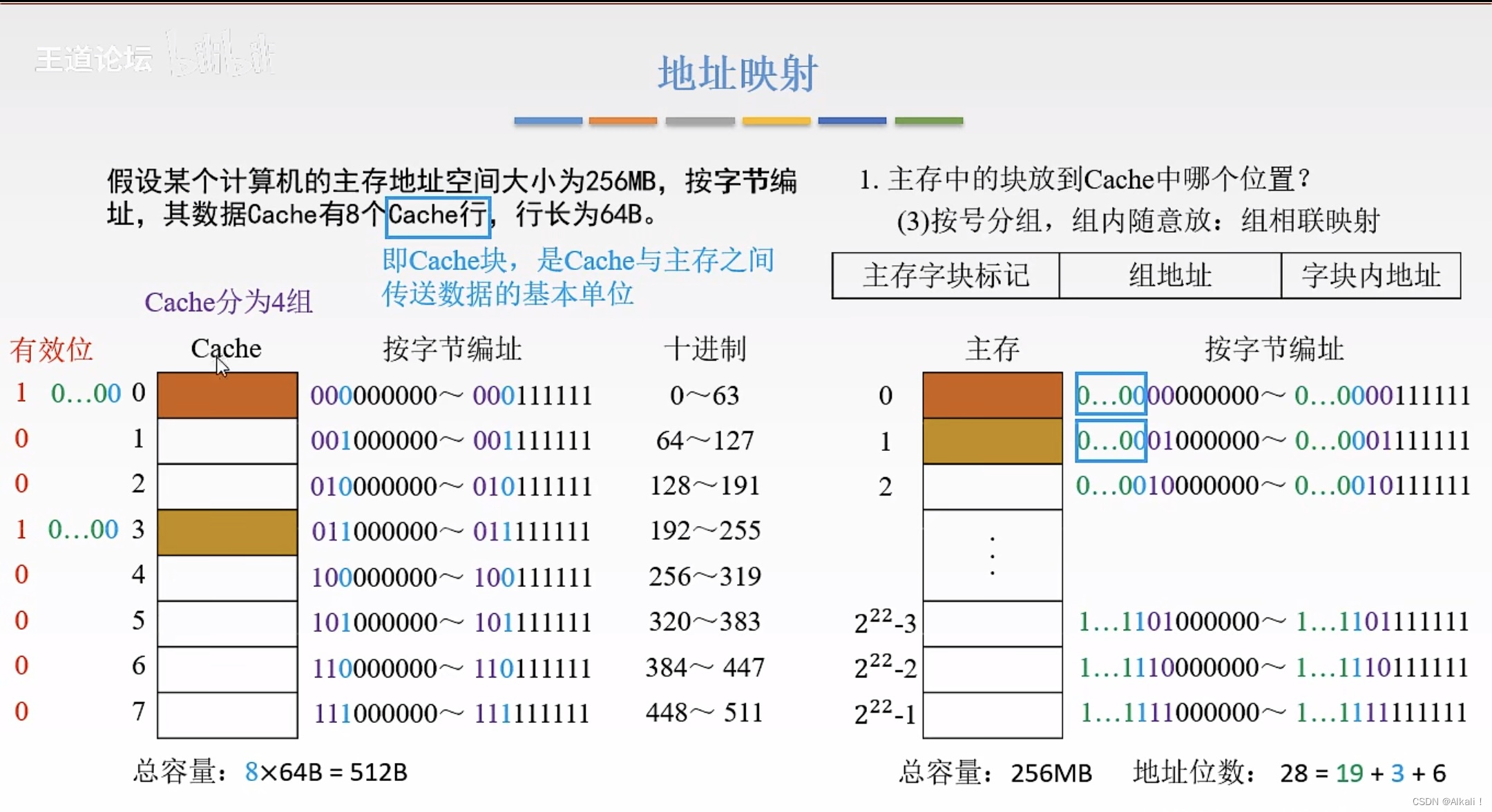Click the empty Cache row 7 block
This screenshot has height=812, width=1492.
point(227,715)
